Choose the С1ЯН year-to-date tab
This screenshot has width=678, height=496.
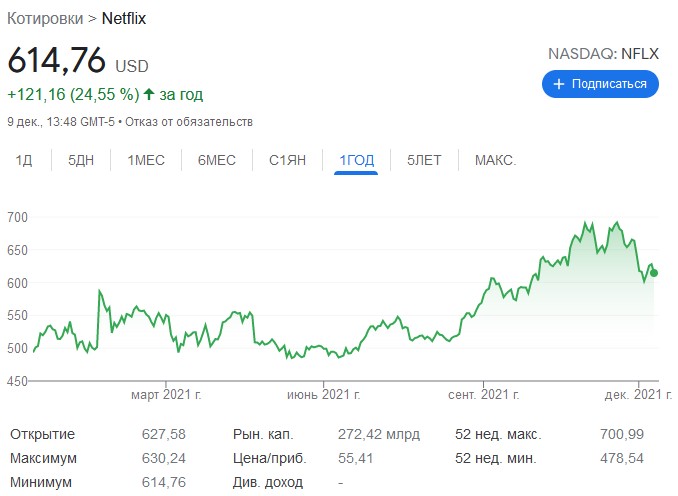[287, 160]
